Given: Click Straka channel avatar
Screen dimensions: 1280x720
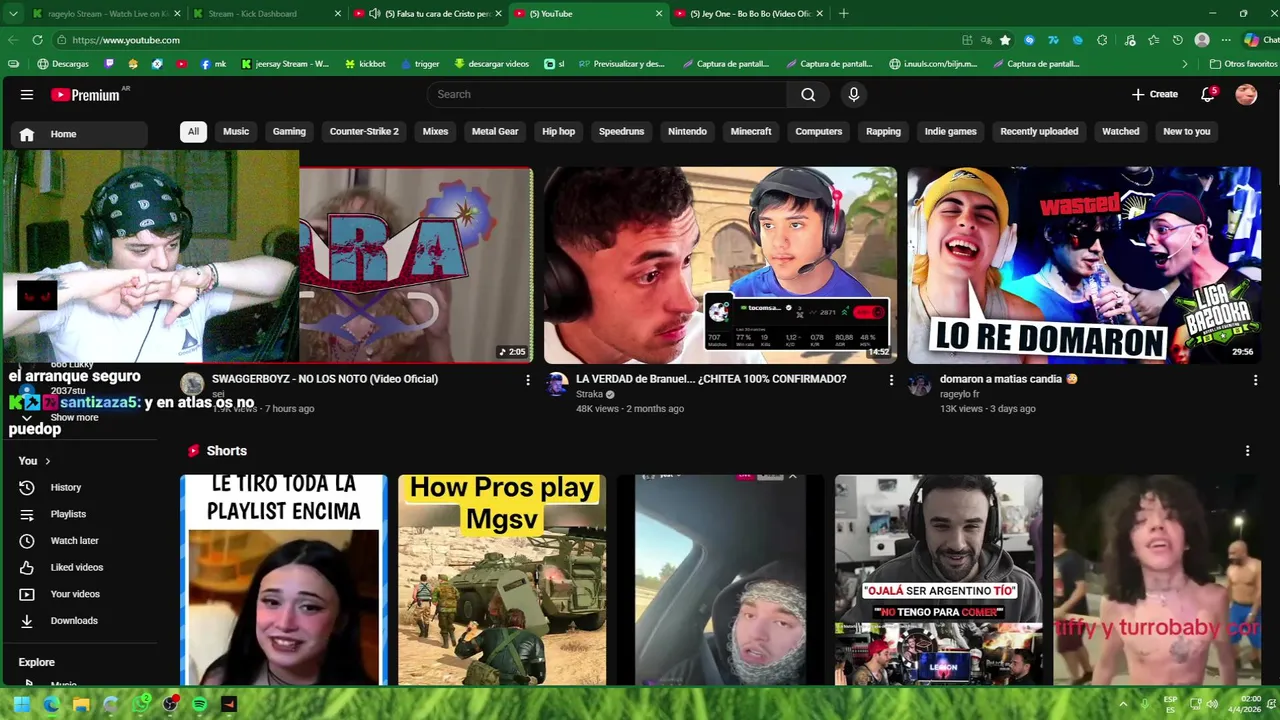Looking at the screenshot, I should tap(557, 384).
